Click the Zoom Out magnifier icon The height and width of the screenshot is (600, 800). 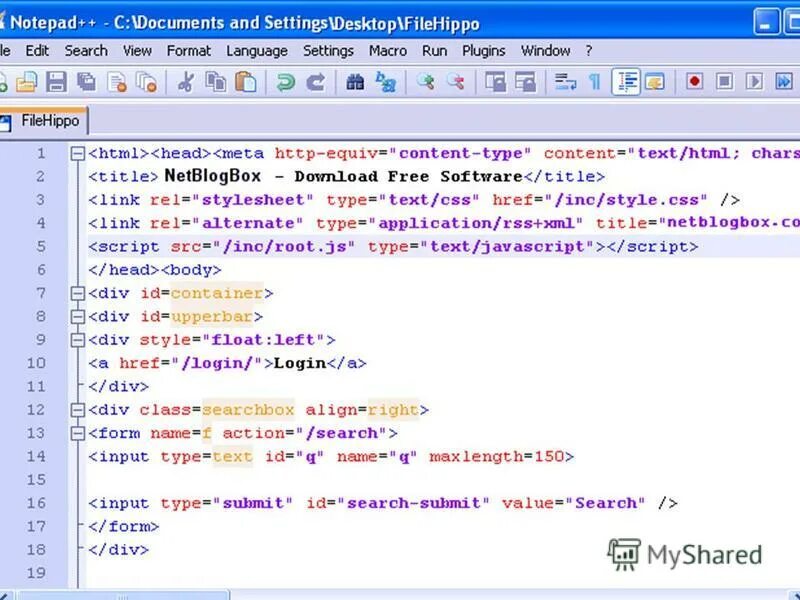(x=456, y=82)
